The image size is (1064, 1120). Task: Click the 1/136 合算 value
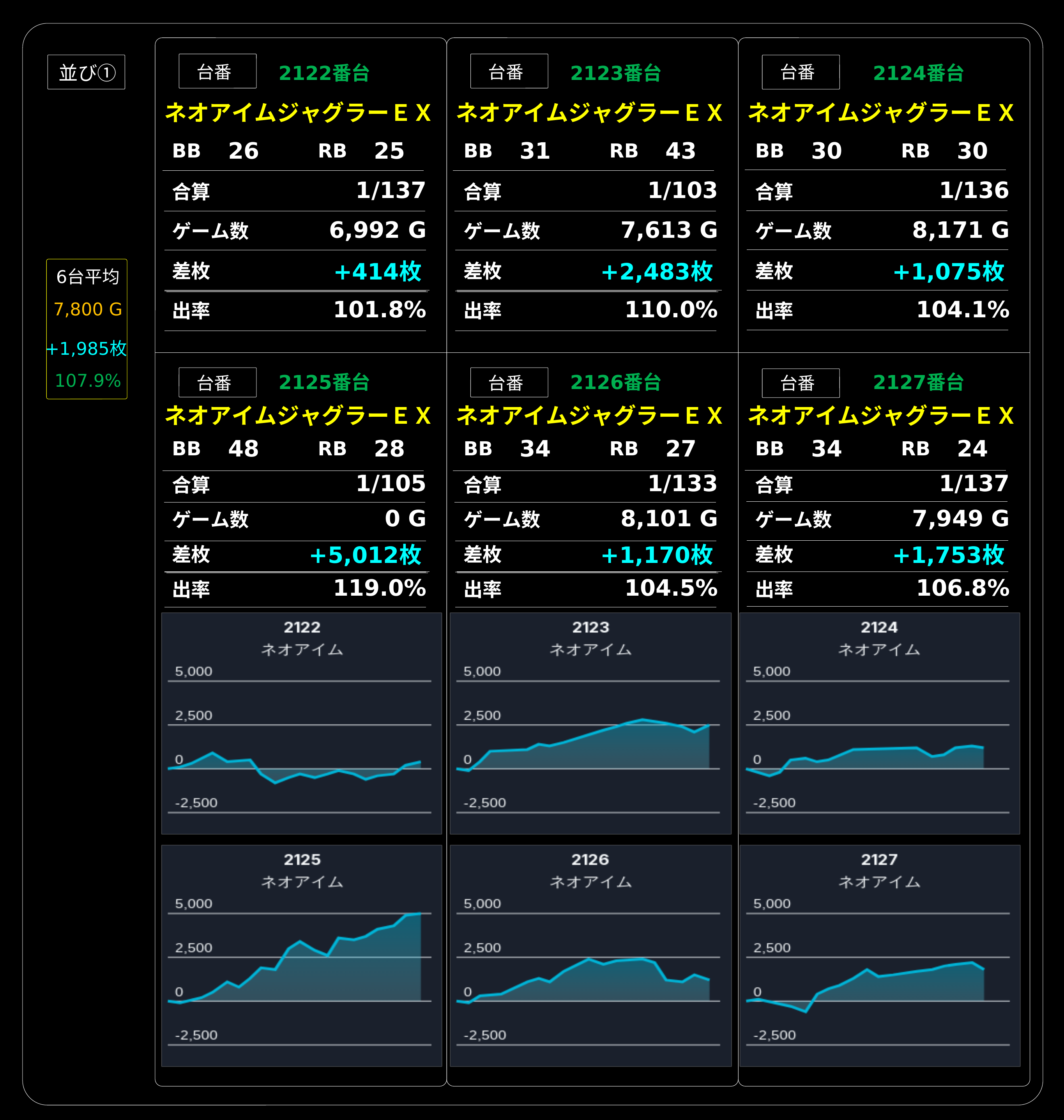[974, 191]
